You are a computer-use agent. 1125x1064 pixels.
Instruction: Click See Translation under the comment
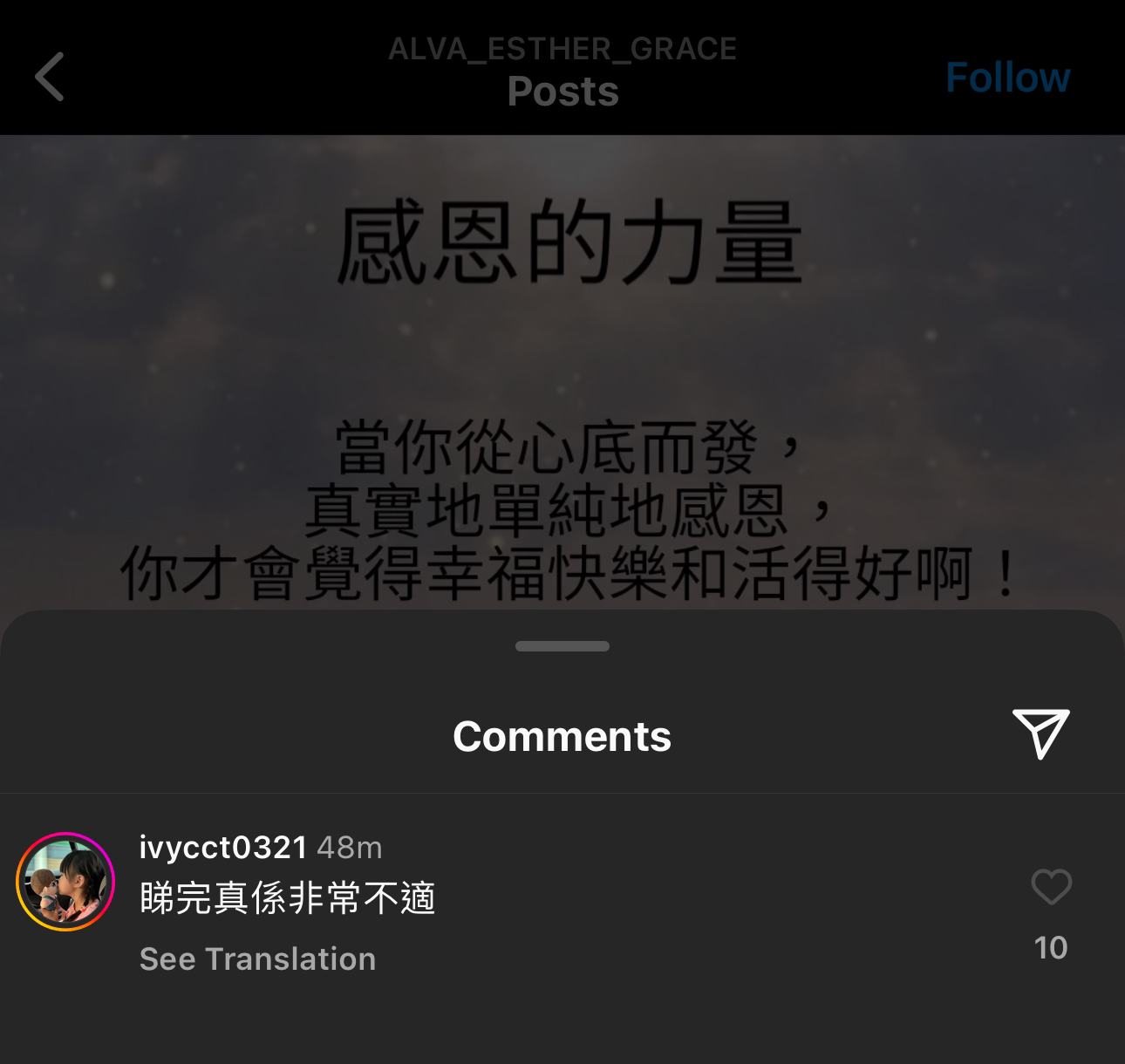pos(257,959)
